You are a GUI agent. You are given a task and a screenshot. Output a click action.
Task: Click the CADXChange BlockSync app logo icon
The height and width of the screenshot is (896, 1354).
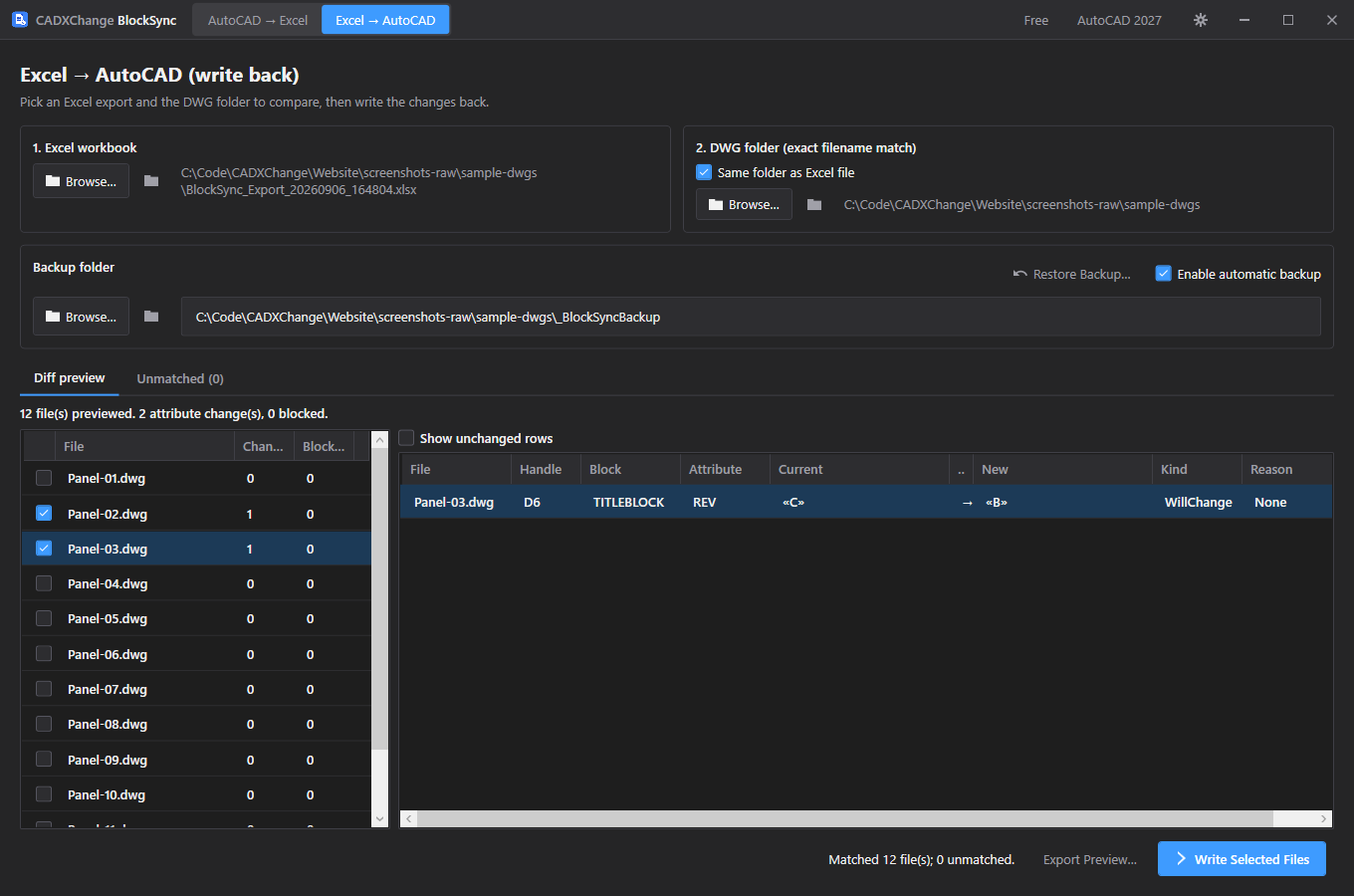pyautogui.click(x=20, y=19)
